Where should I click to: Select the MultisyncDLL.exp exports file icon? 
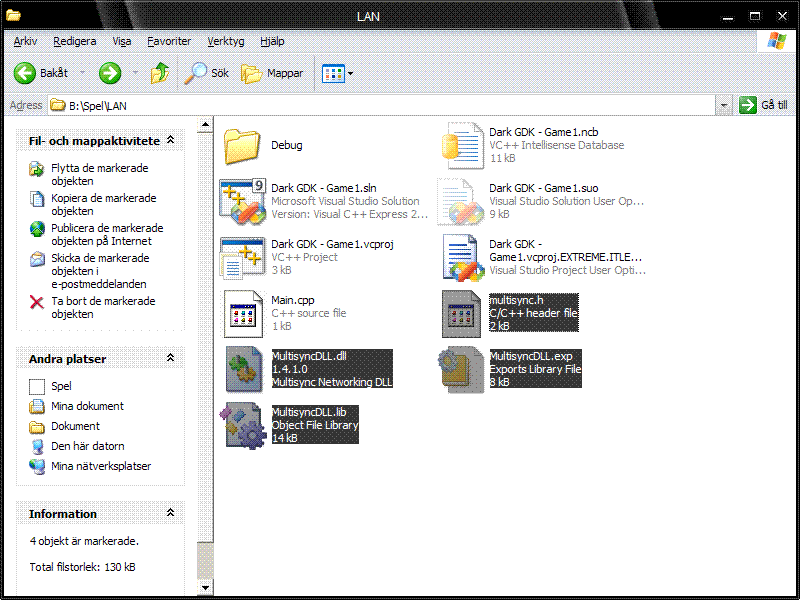461,369
